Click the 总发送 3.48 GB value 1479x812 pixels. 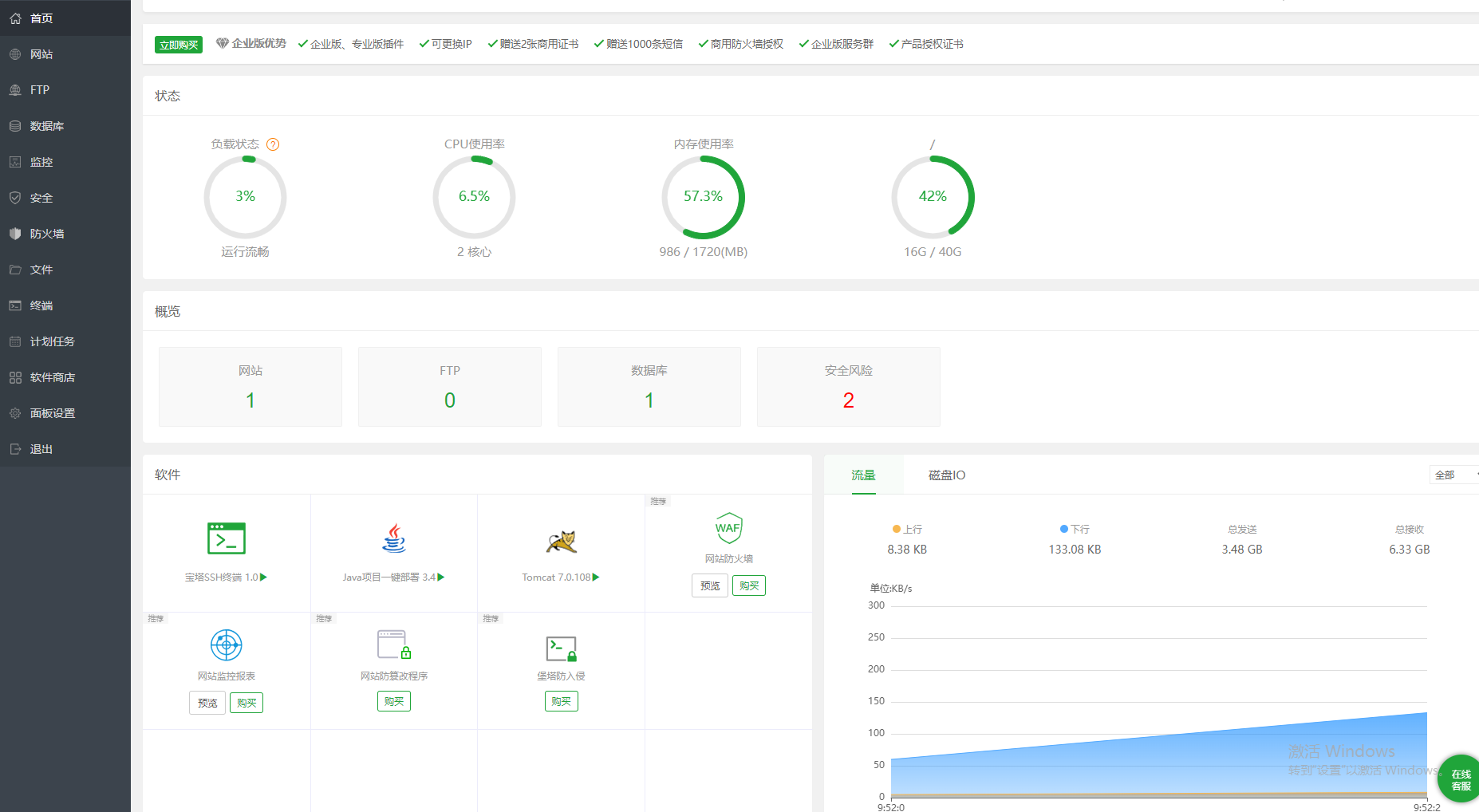[1242, 550]
